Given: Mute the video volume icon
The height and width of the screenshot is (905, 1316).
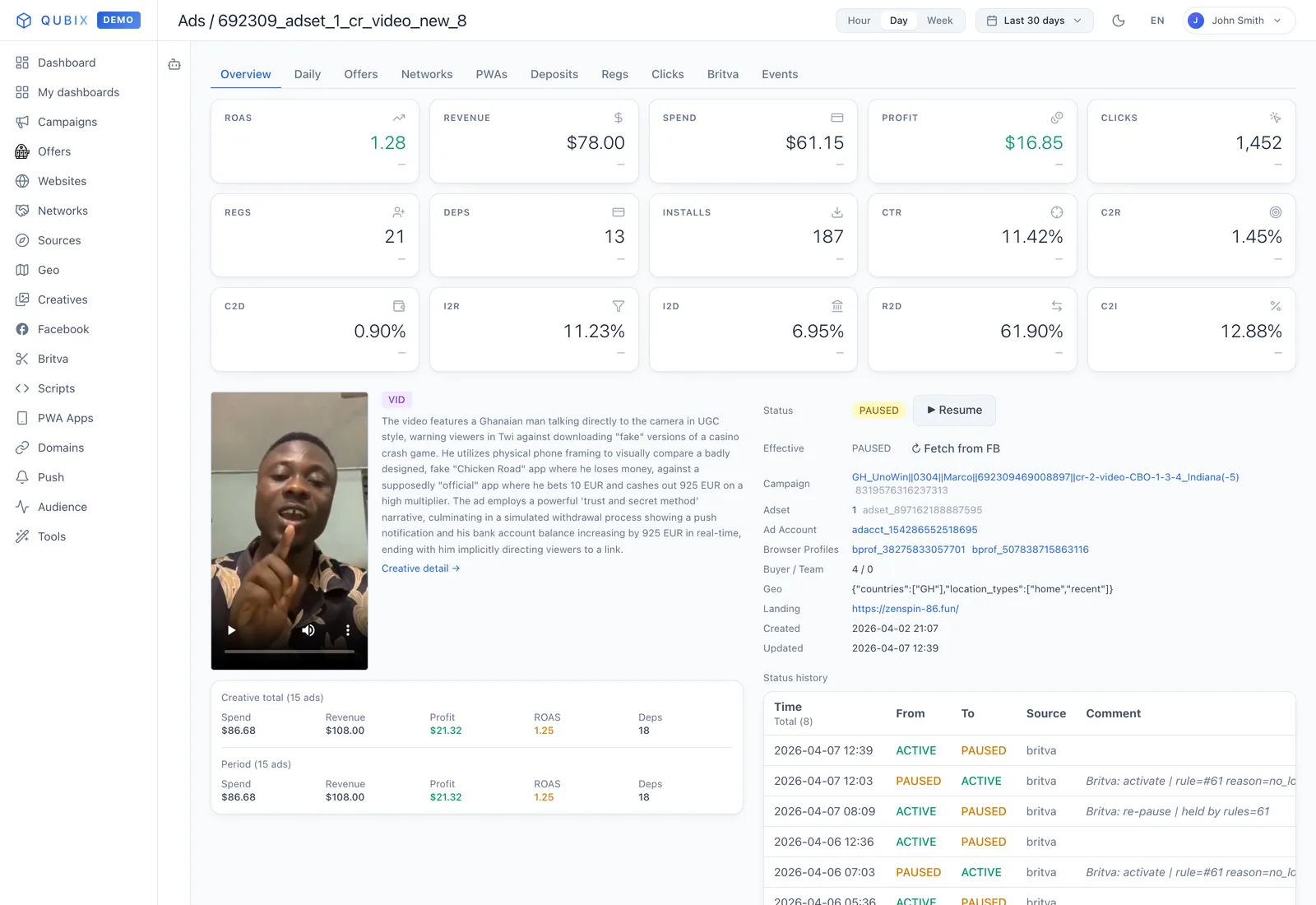Looking at the screenshot, I should click(x=308, y=630).
